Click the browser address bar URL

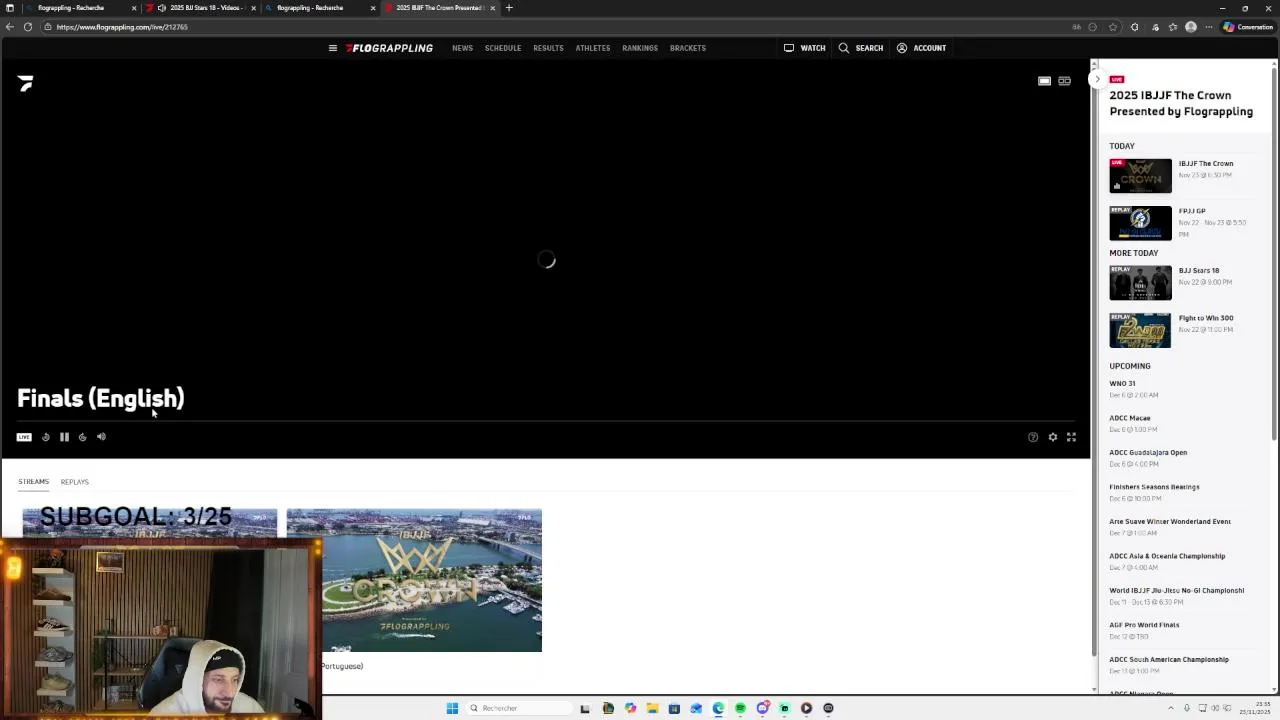(122, 27)
